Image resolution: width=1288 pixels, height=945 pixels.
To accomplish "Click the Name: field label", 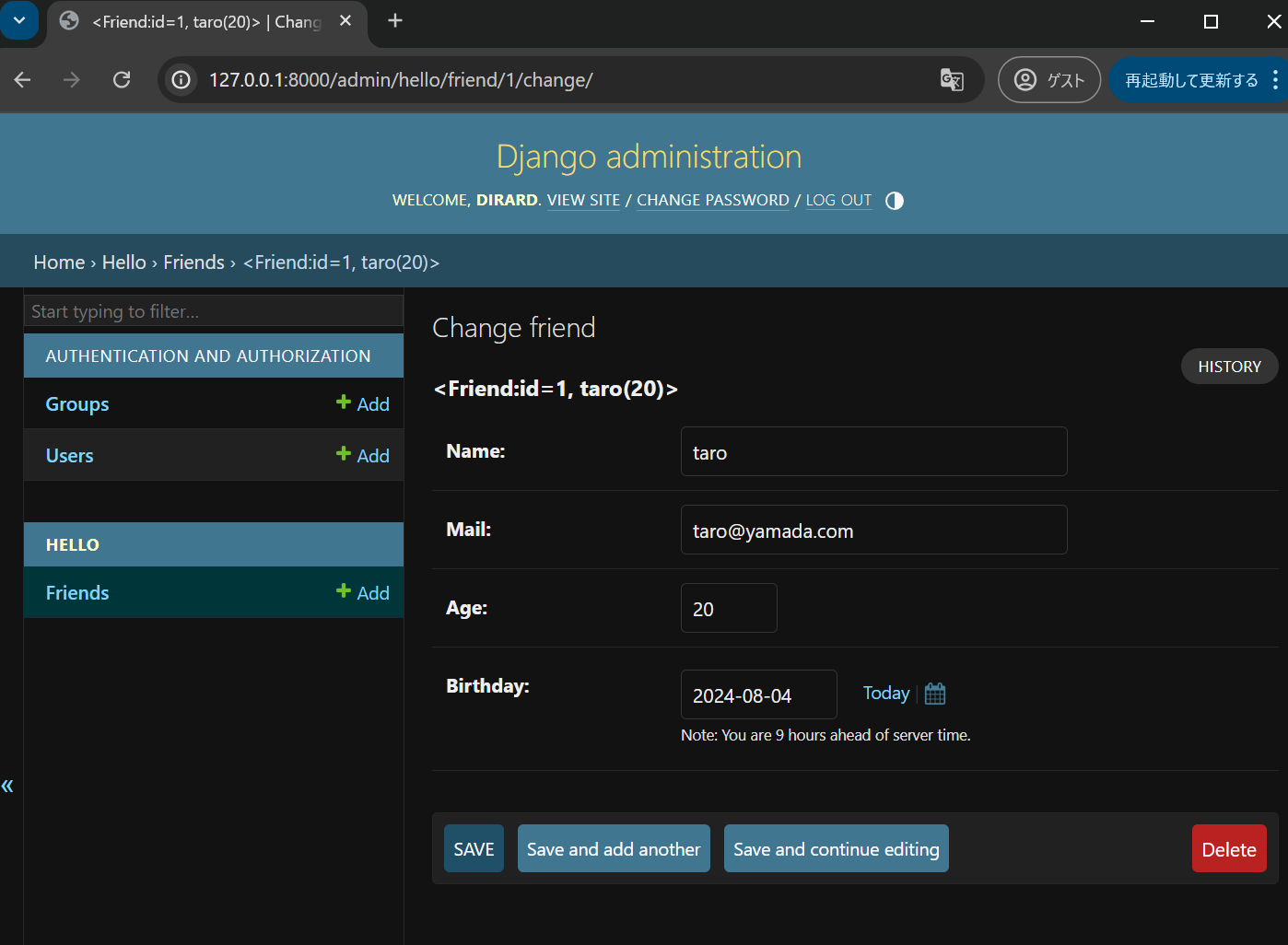I will point(475,451).
